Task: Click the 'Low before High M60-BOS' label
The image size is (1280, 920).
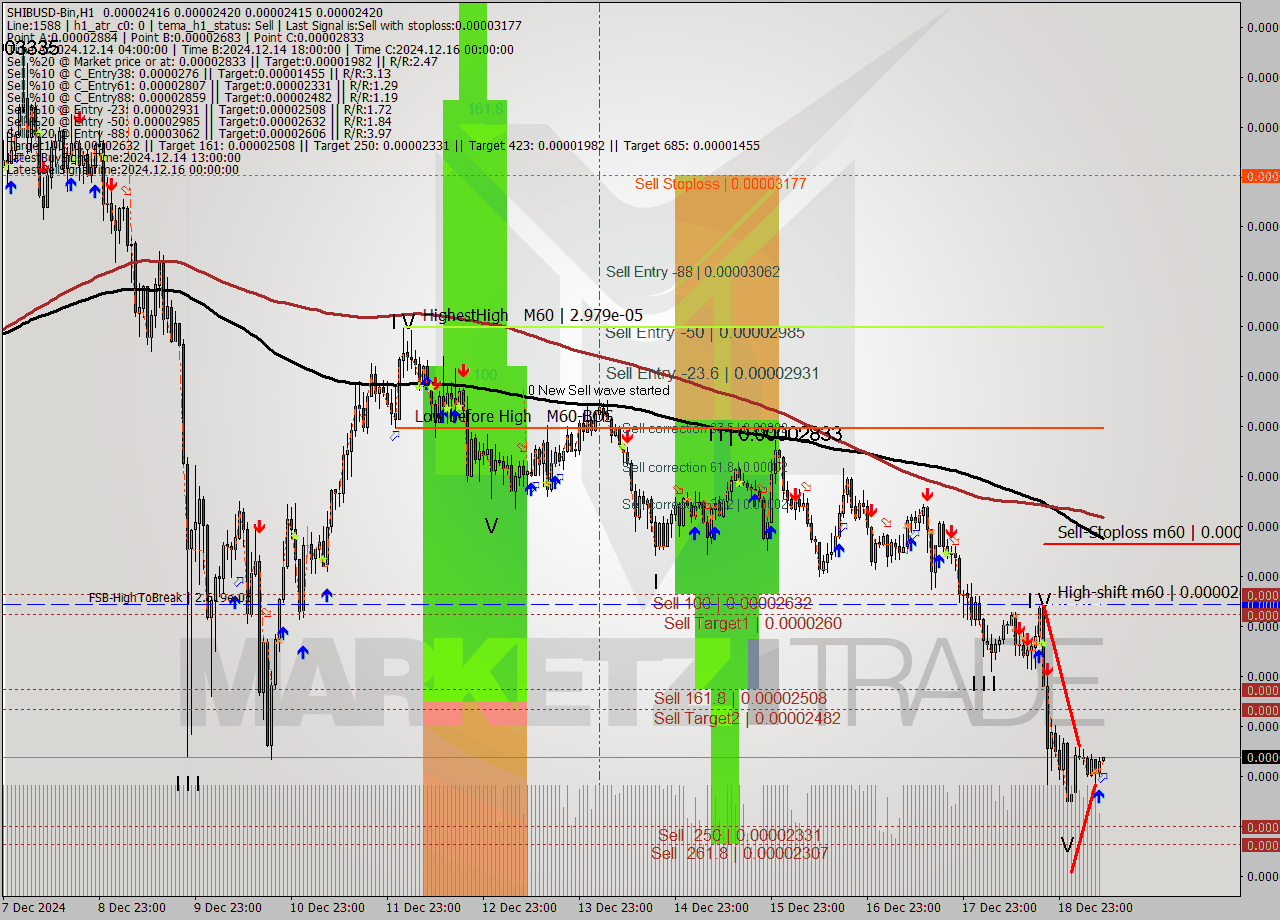Action: (x=513, y=416)
